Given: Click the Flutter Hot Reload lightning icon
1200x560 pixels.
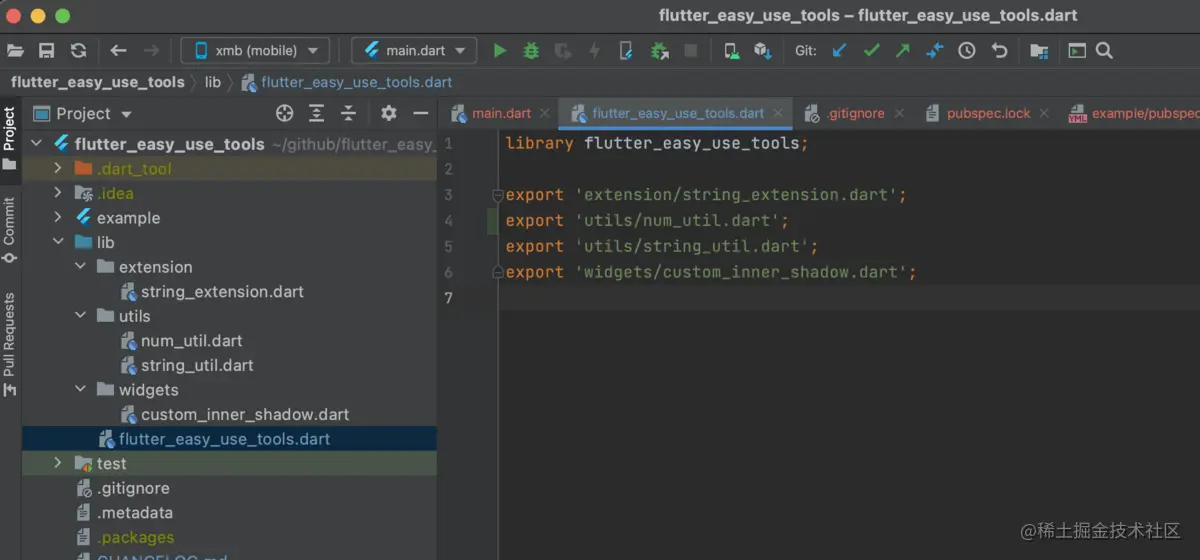Looking at the screenshot, I should click(x=595, y=50).
